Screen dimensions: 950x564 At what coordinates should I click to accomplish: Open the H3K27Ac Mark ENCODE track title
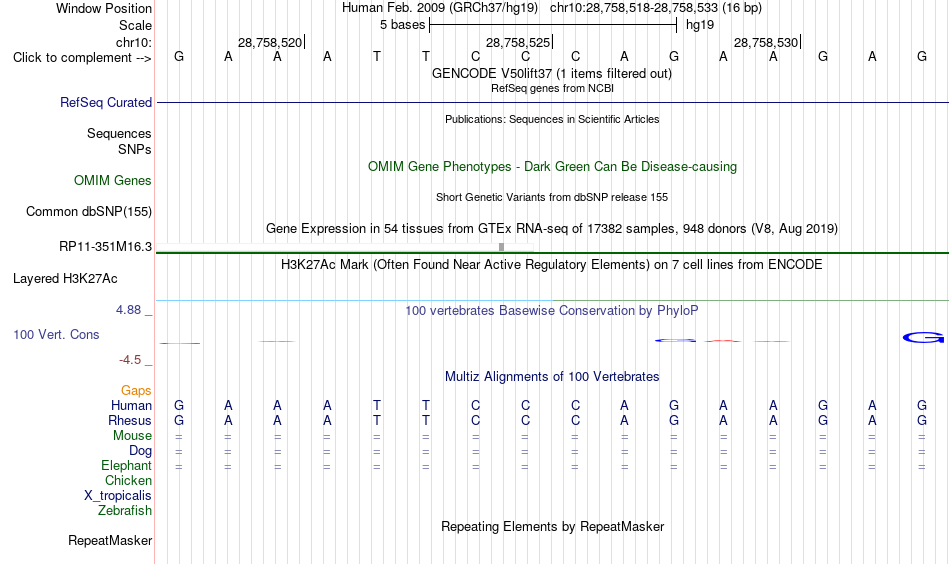click(552, 265)
